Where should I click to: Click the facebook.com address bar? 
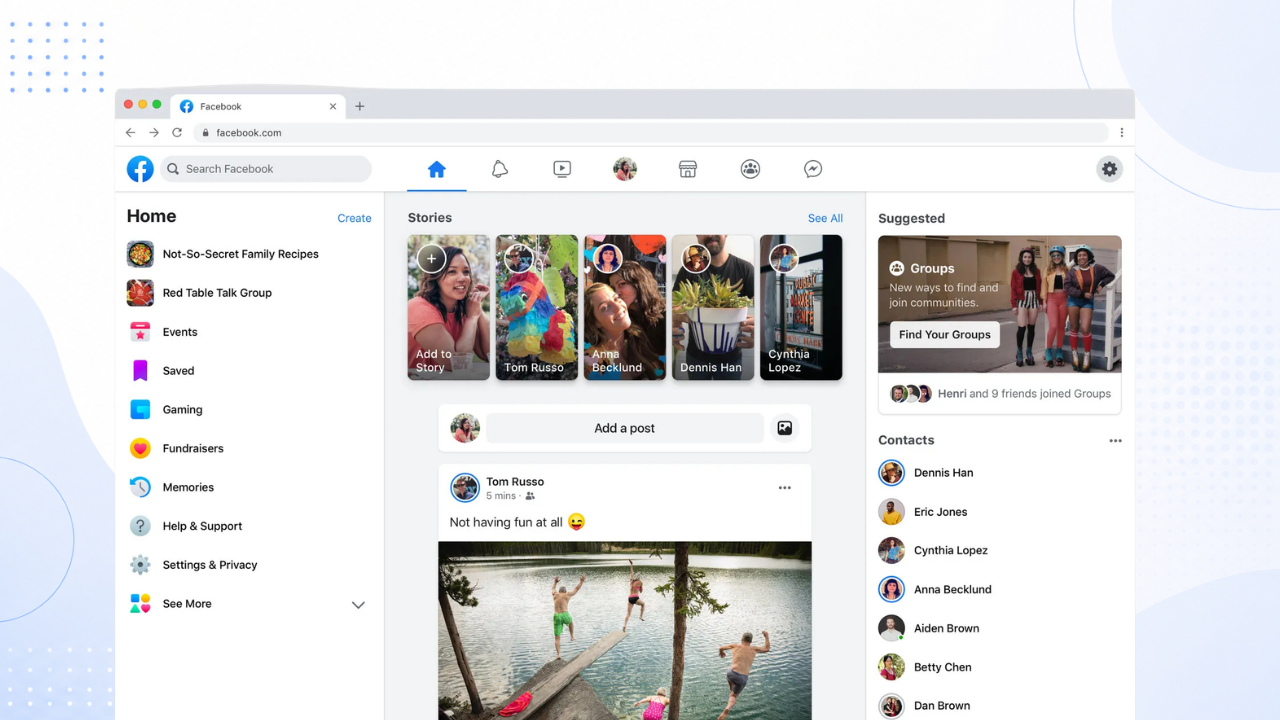(x=650, y=132)
